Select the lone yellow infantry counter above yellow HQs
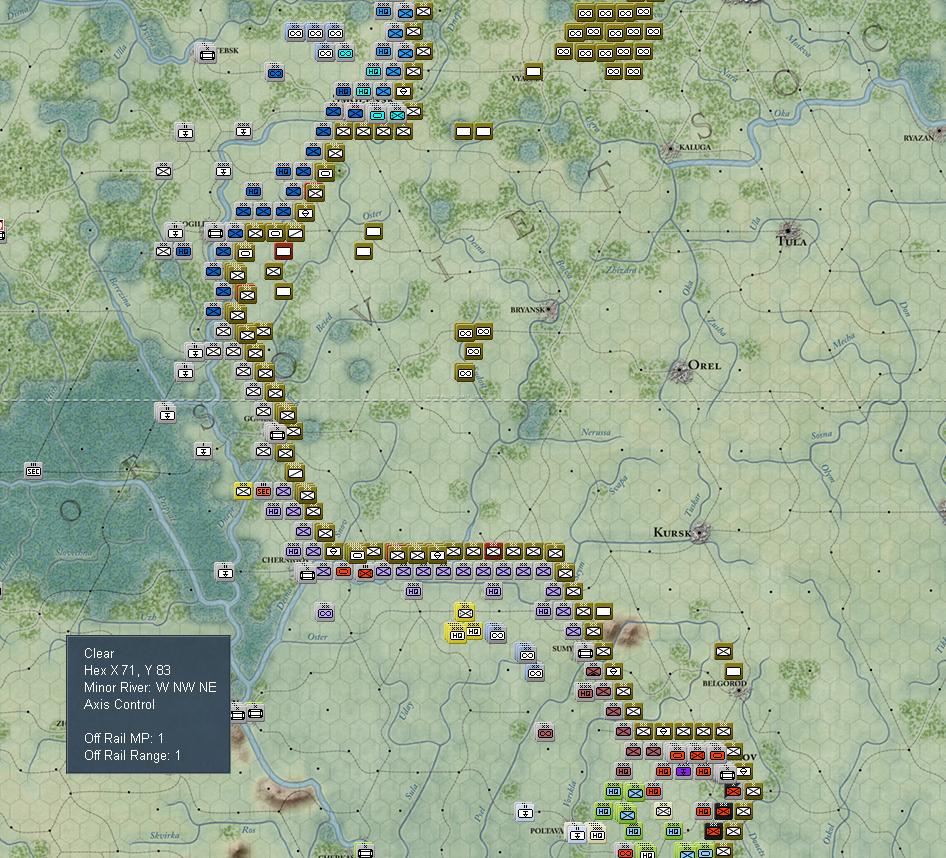The image size is (946, 858). tap(465, 612)
